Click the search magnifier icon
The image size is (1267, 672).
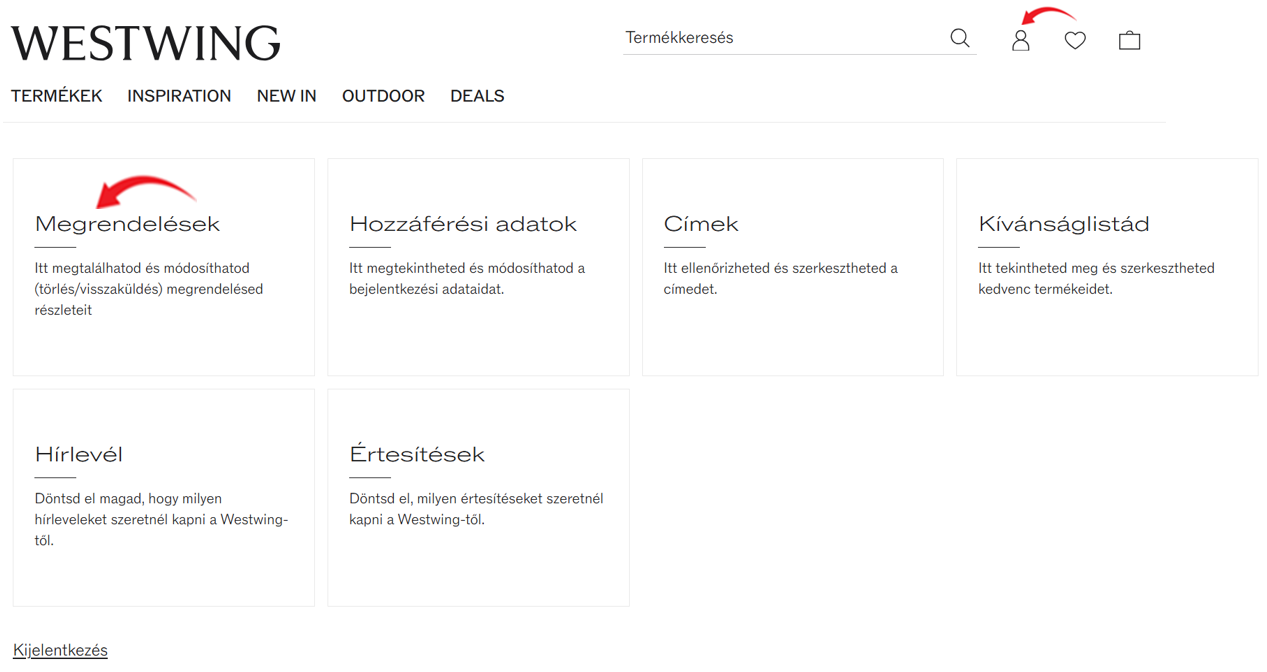(960, 38)
